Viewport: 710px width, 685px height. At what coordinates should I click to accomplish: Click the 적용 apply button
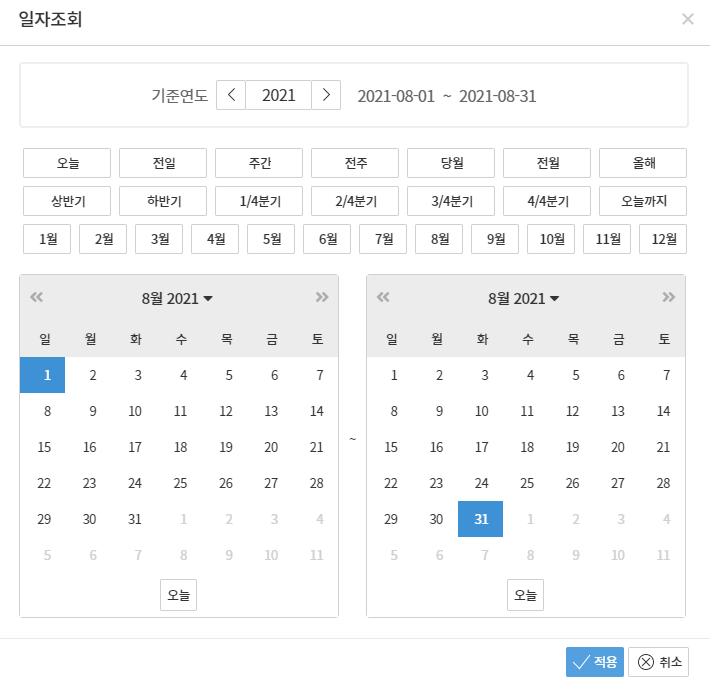point(595,661)
